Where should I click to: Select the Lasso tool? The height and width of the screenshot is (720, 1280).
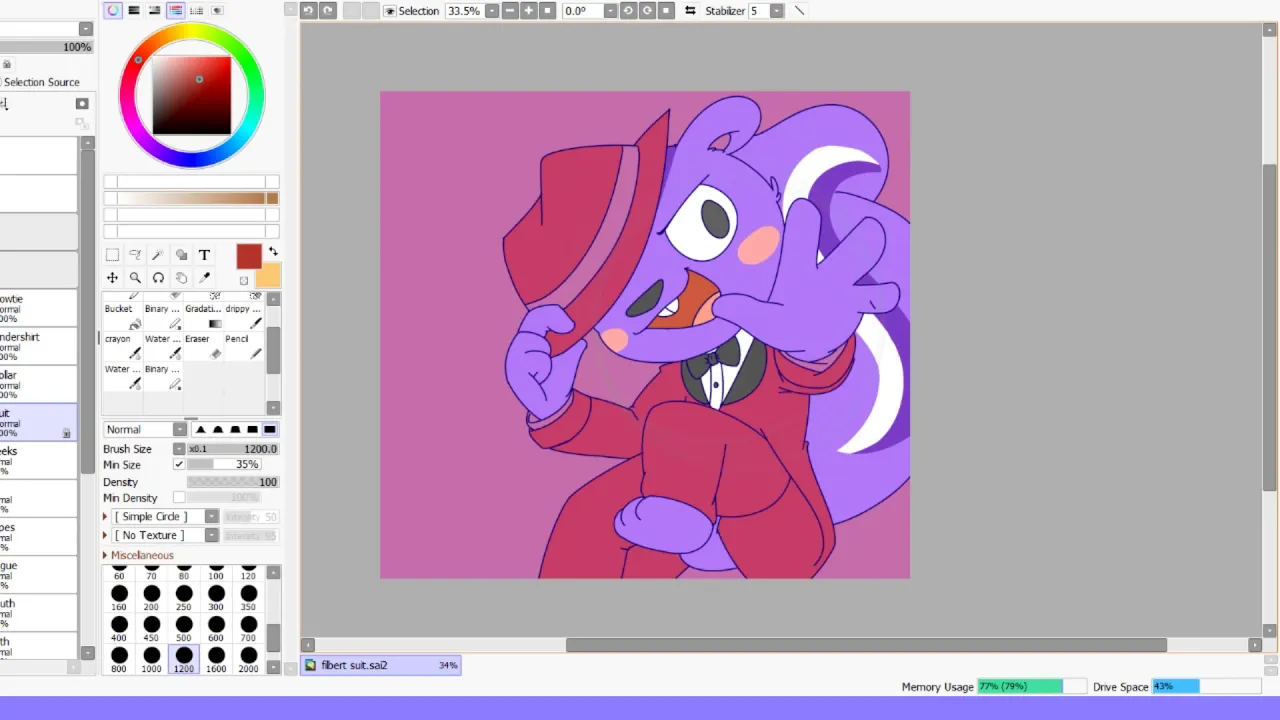(135, 255)
